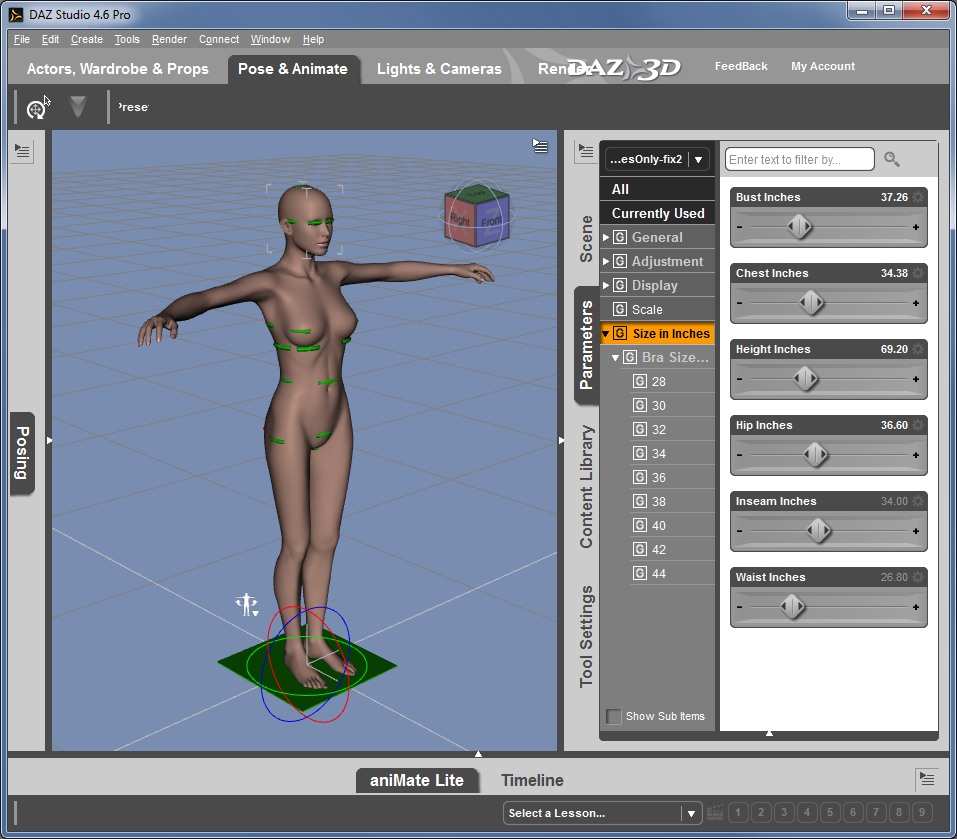
Task: Open the Tool Settings side tab
Action: point(586,636)
